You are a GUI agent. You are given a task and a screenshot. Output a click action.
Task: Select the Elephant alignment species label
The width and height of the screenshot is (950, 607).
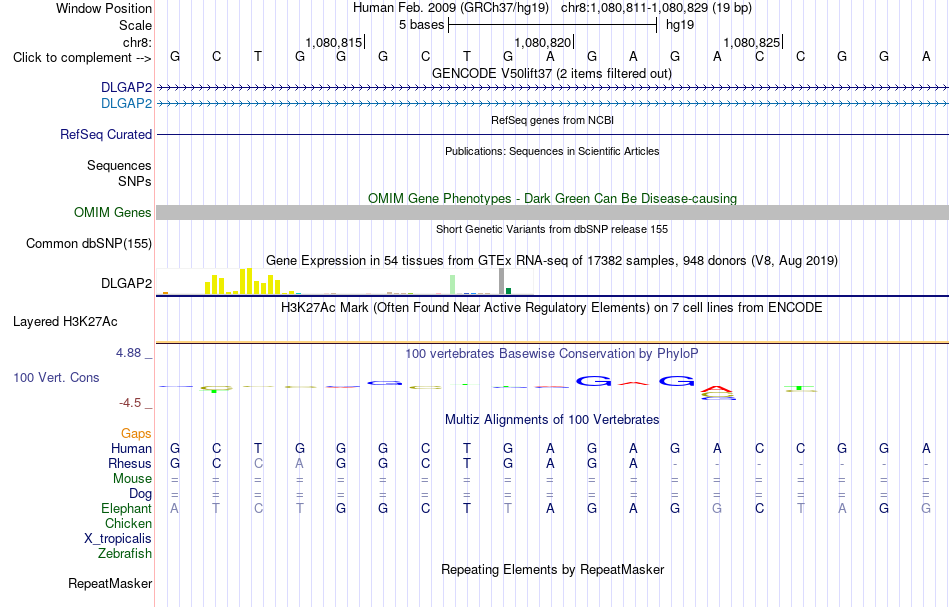[x=126, y=508]
